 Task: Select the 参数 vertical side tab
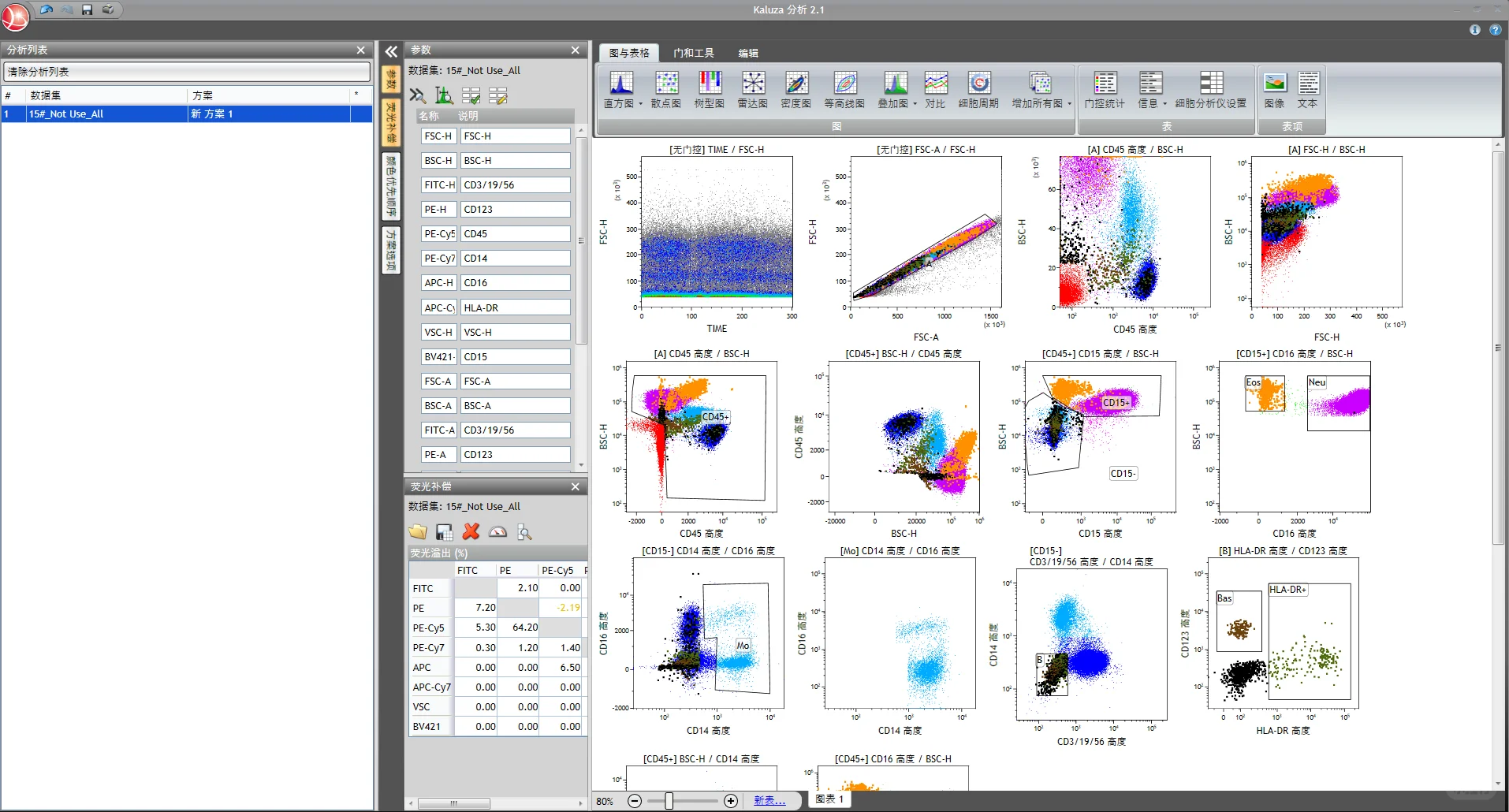tap(391, 80)
